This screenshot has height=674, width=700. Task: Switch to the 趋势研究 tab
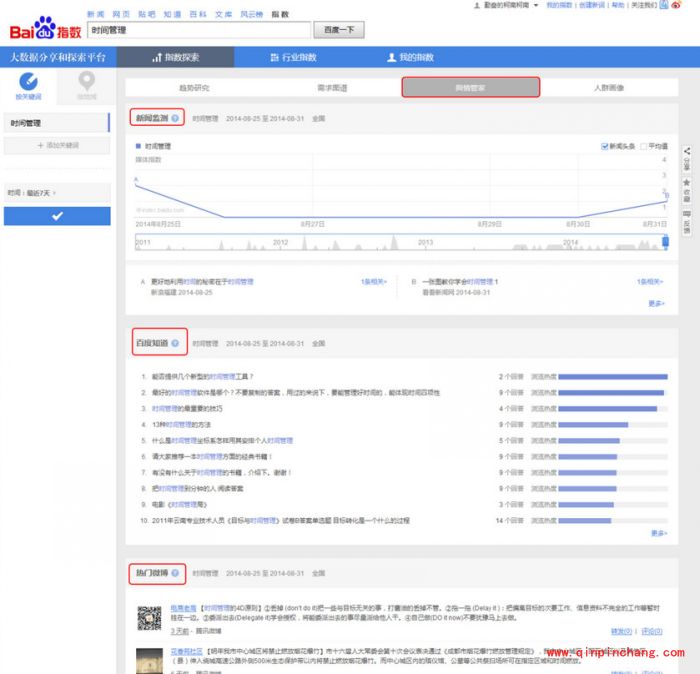click(194, 88)
